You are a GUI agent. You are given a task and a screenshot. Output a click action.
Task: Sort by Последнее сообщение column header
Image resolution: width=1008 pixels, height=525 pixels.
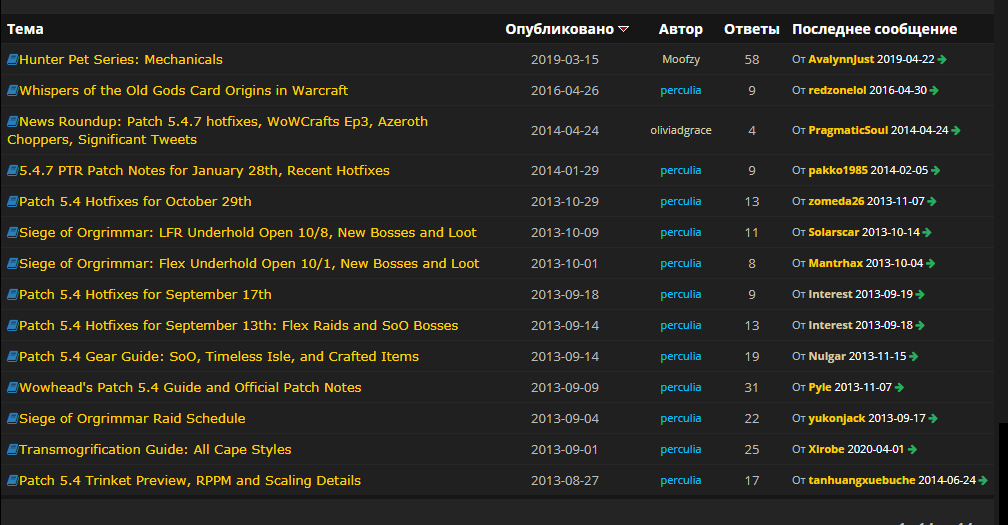pos(874,29)
